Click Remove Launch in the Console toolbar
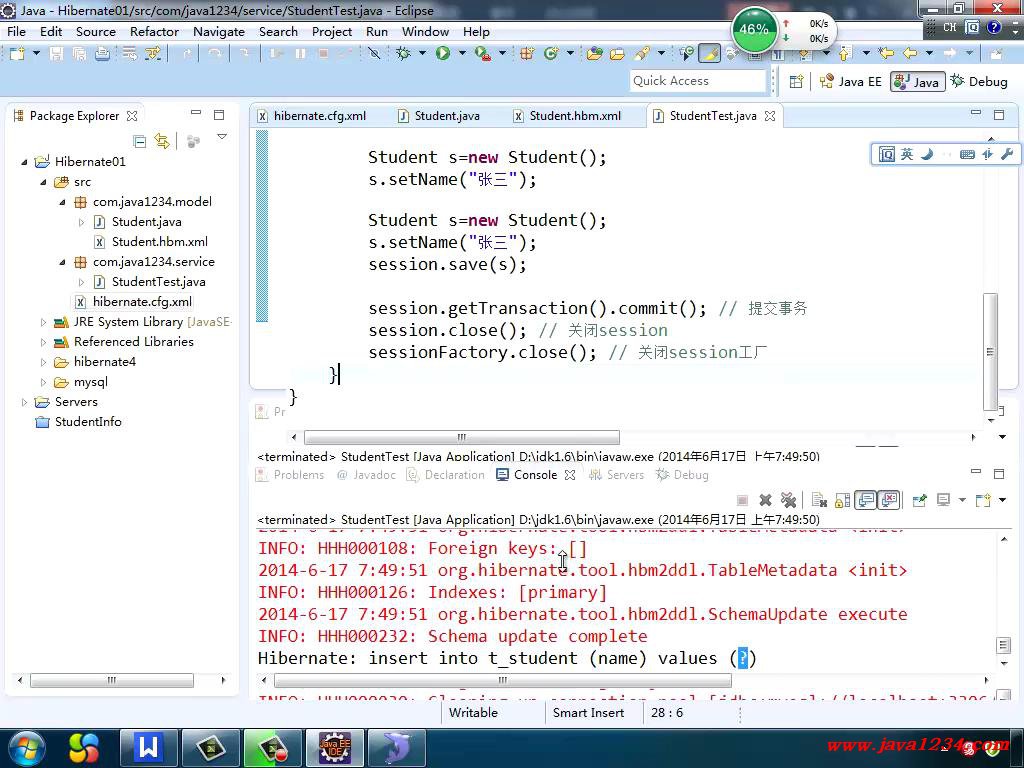This screenshot has height=768, width=1024. pos(765,500)
